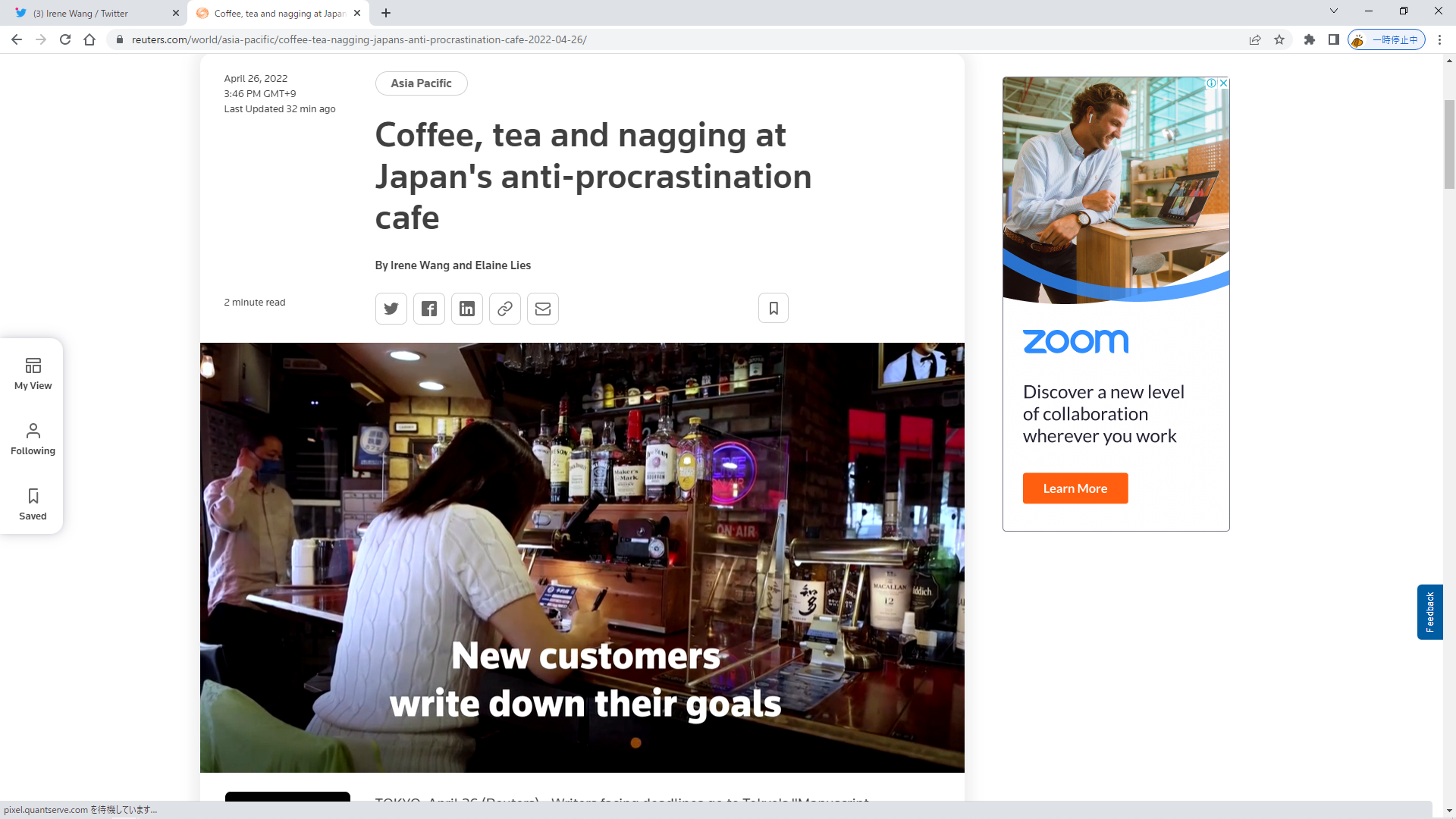
Task: Open a new browser tab
Action: point(386,13)
